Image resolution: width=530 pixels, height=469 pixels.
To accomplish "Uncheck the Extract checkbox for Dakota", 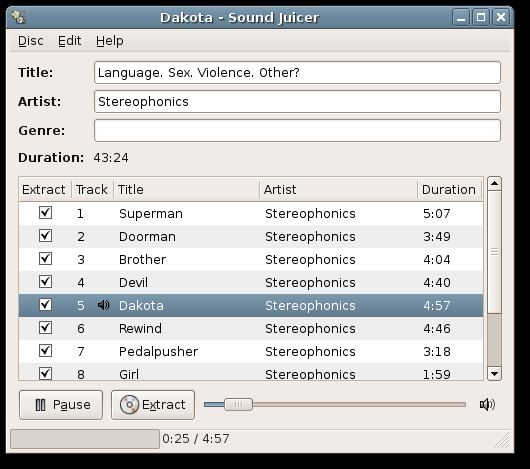I will coord(45,305).
